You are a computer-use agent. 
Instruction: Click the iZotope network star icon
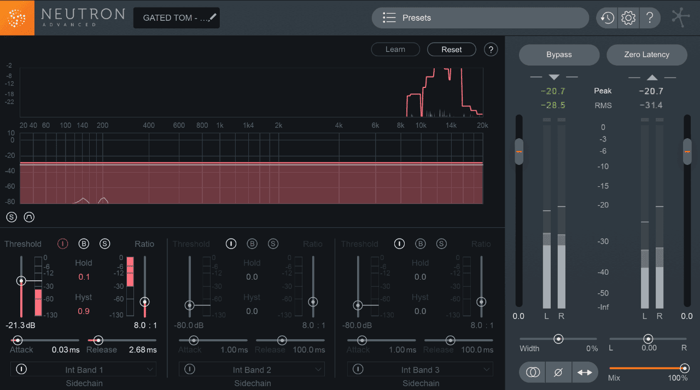pos(680,17)
